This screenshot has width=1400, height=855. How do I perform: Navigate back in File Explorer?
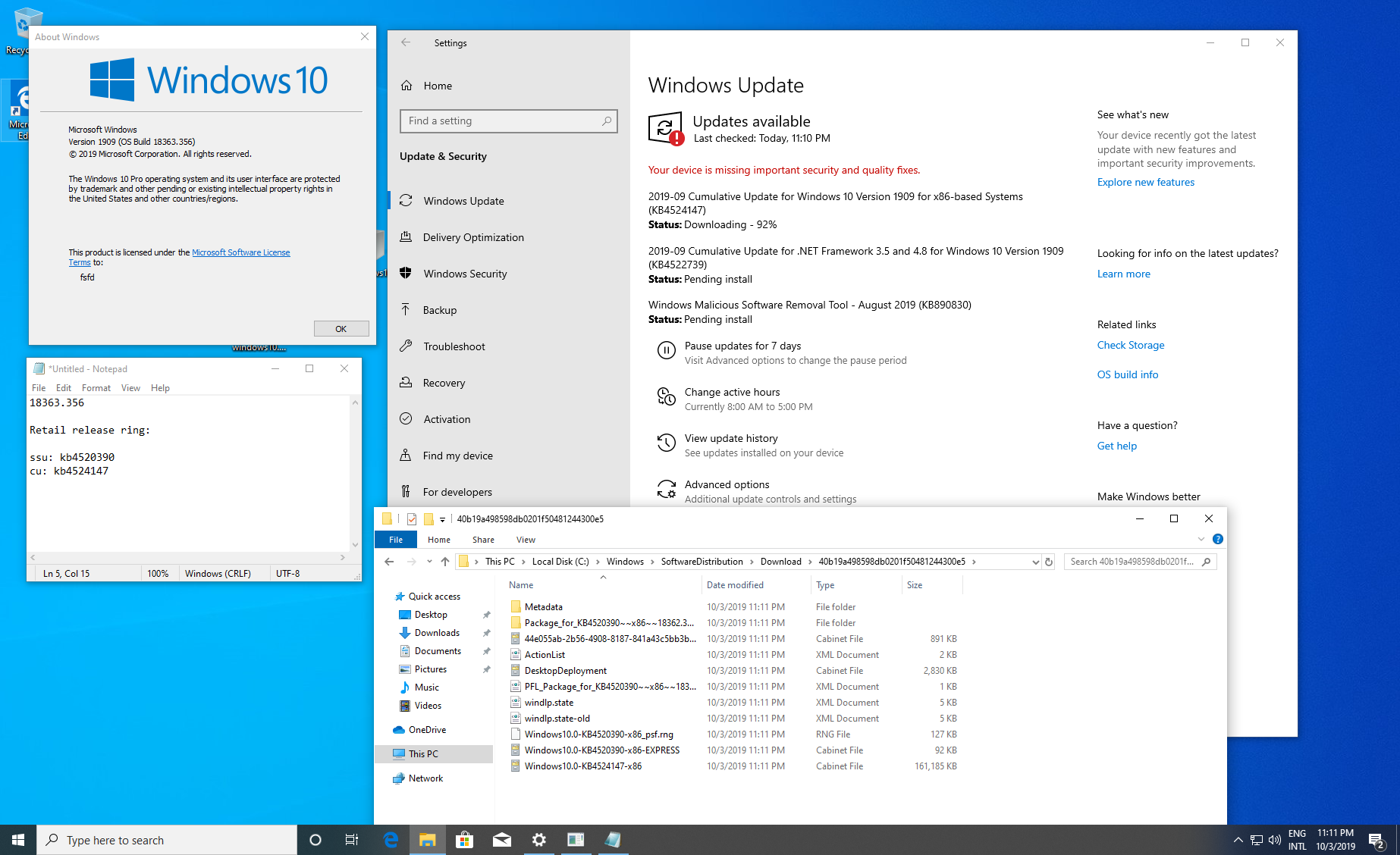(389, 562)
